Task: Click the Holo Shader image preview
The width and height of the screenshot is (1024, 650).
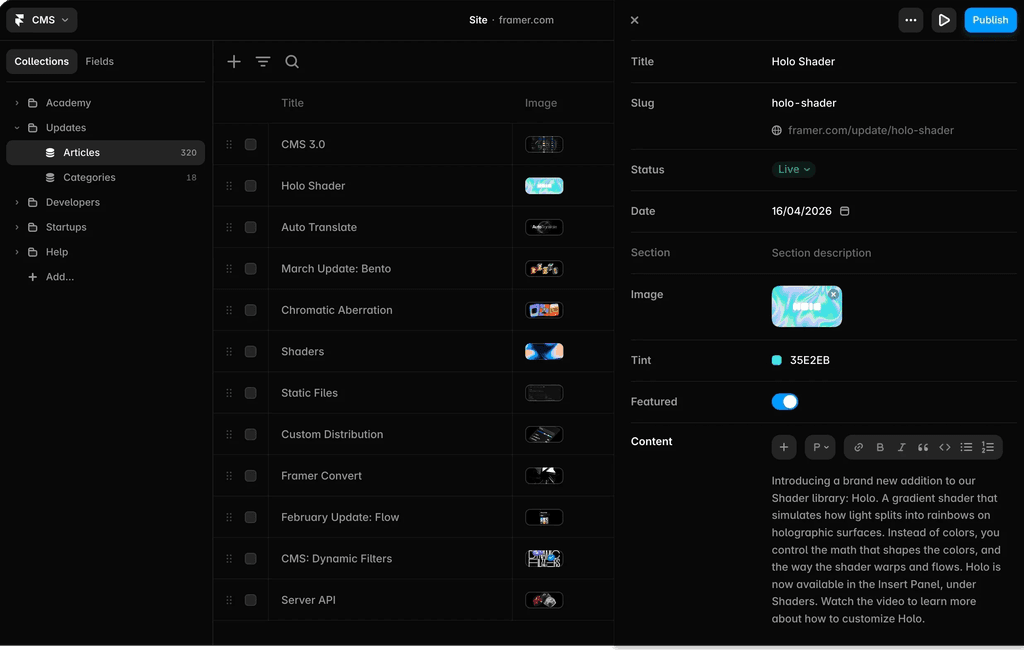Action: click(x=807, y=306)
